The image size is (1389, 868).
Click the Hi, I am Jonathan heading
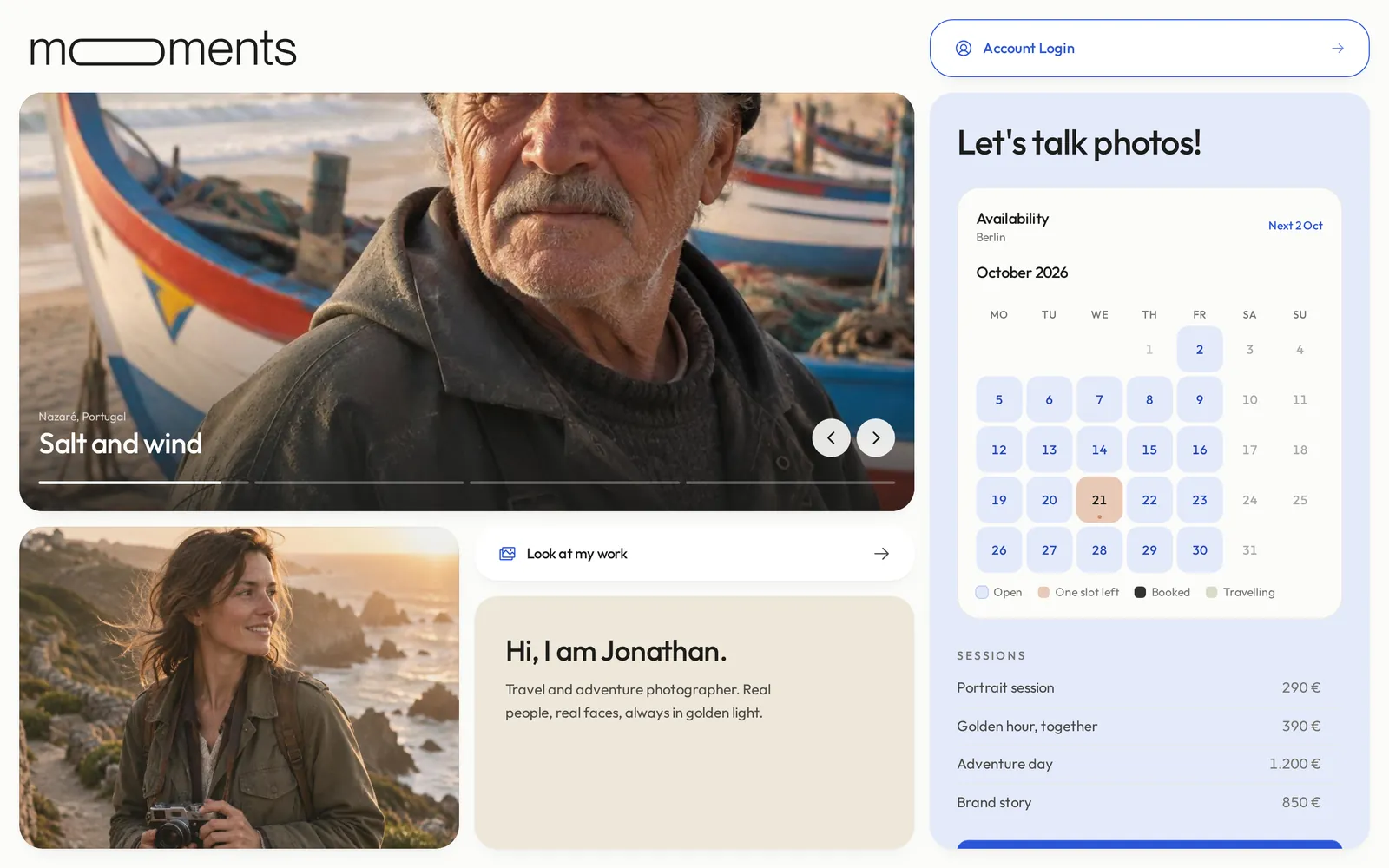[x=616, y=651]
